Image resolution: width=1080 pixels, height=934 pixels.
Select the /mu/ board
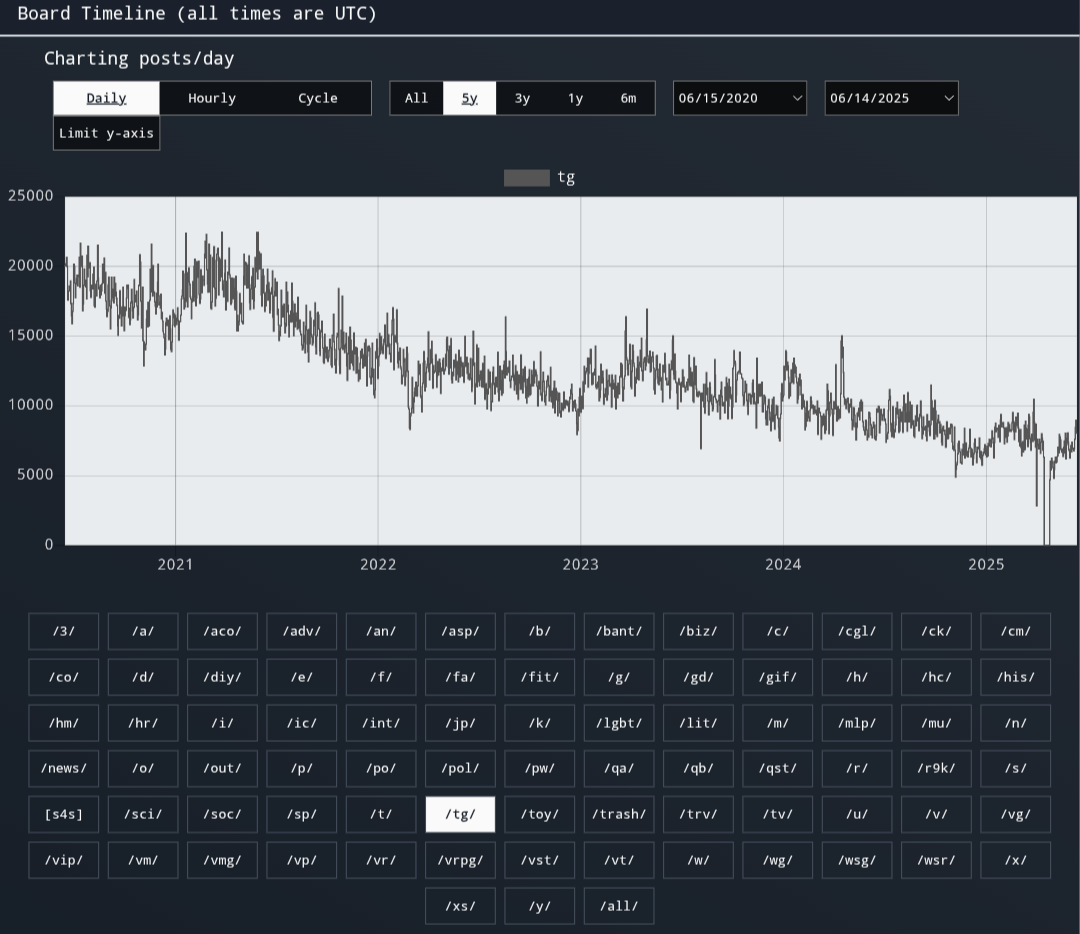pyautogui.click(x=936, y=723)
